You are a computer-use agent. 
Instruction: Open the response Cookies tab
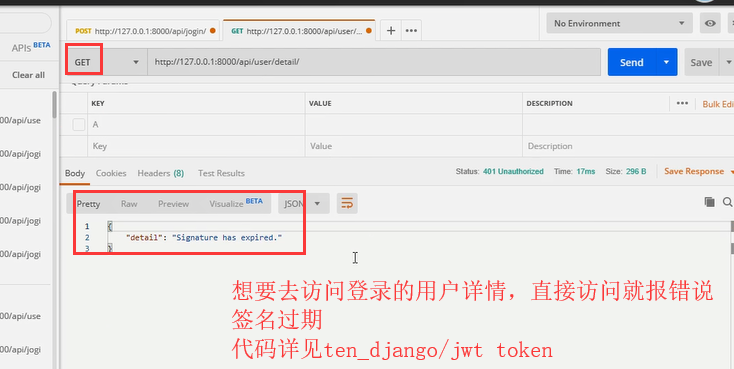click(111, 173)
